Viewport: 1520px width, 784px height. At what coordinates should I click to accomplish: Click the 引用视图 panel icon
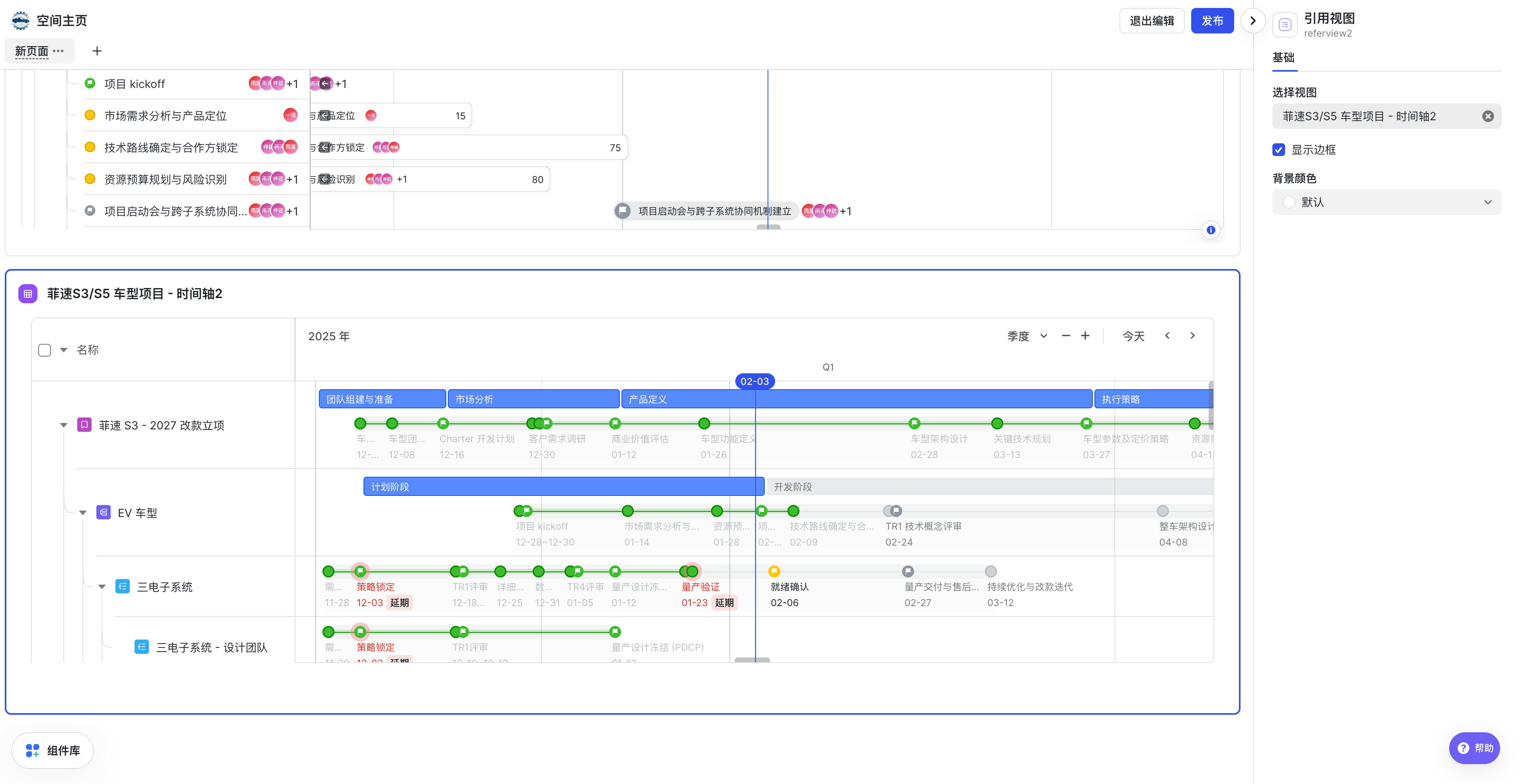[1285, 24]
